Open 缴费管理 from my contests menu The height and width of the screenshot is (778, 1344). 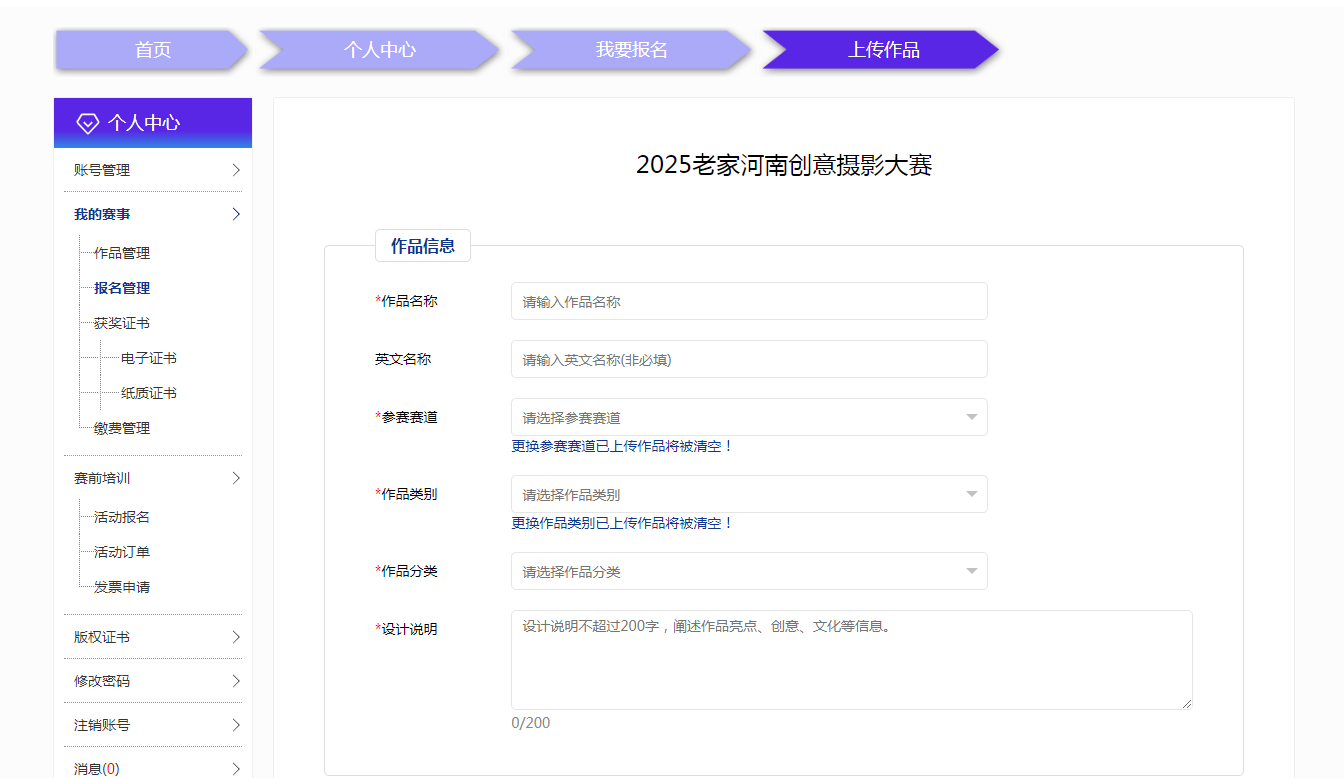point(121,427)
